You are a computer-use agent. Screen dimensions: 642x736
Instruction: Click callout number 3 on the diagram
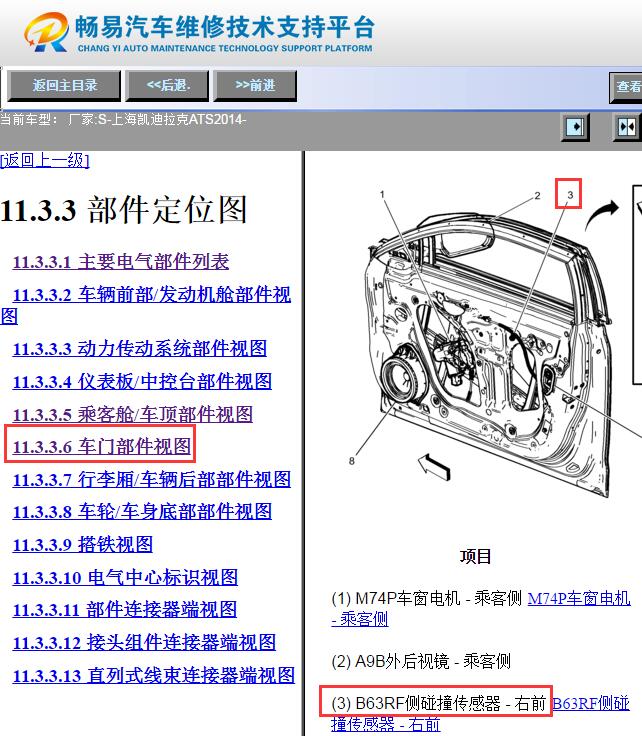570,194
